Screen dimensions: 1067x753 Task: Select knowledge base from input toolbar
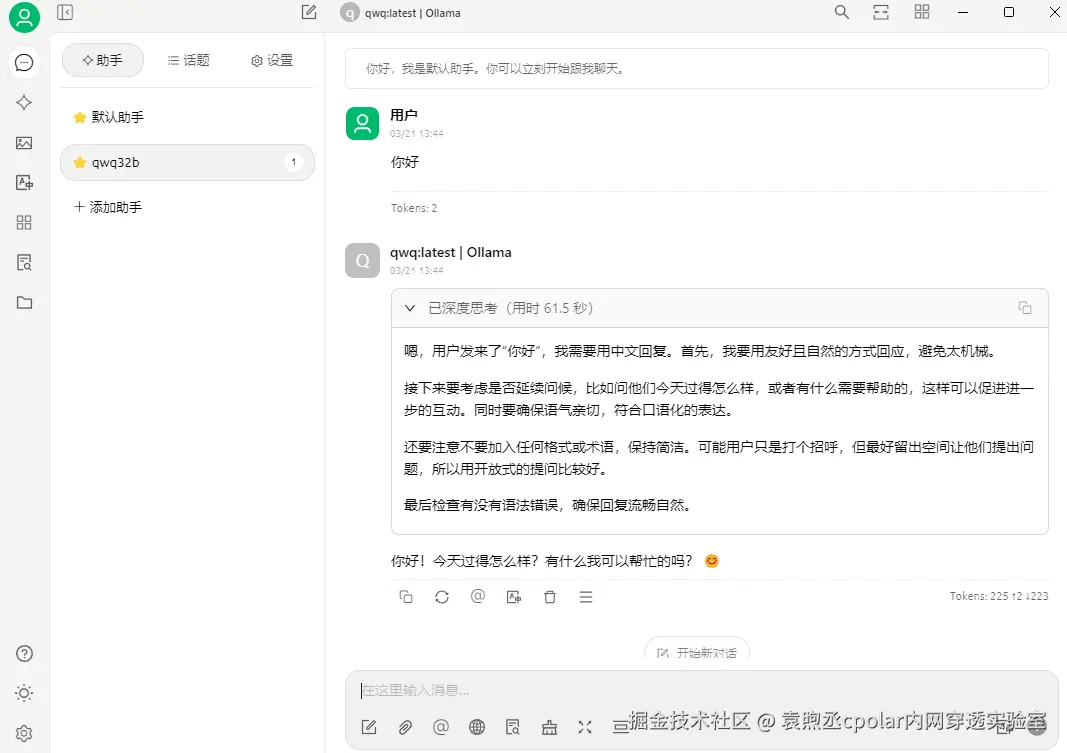click(513, 727)
